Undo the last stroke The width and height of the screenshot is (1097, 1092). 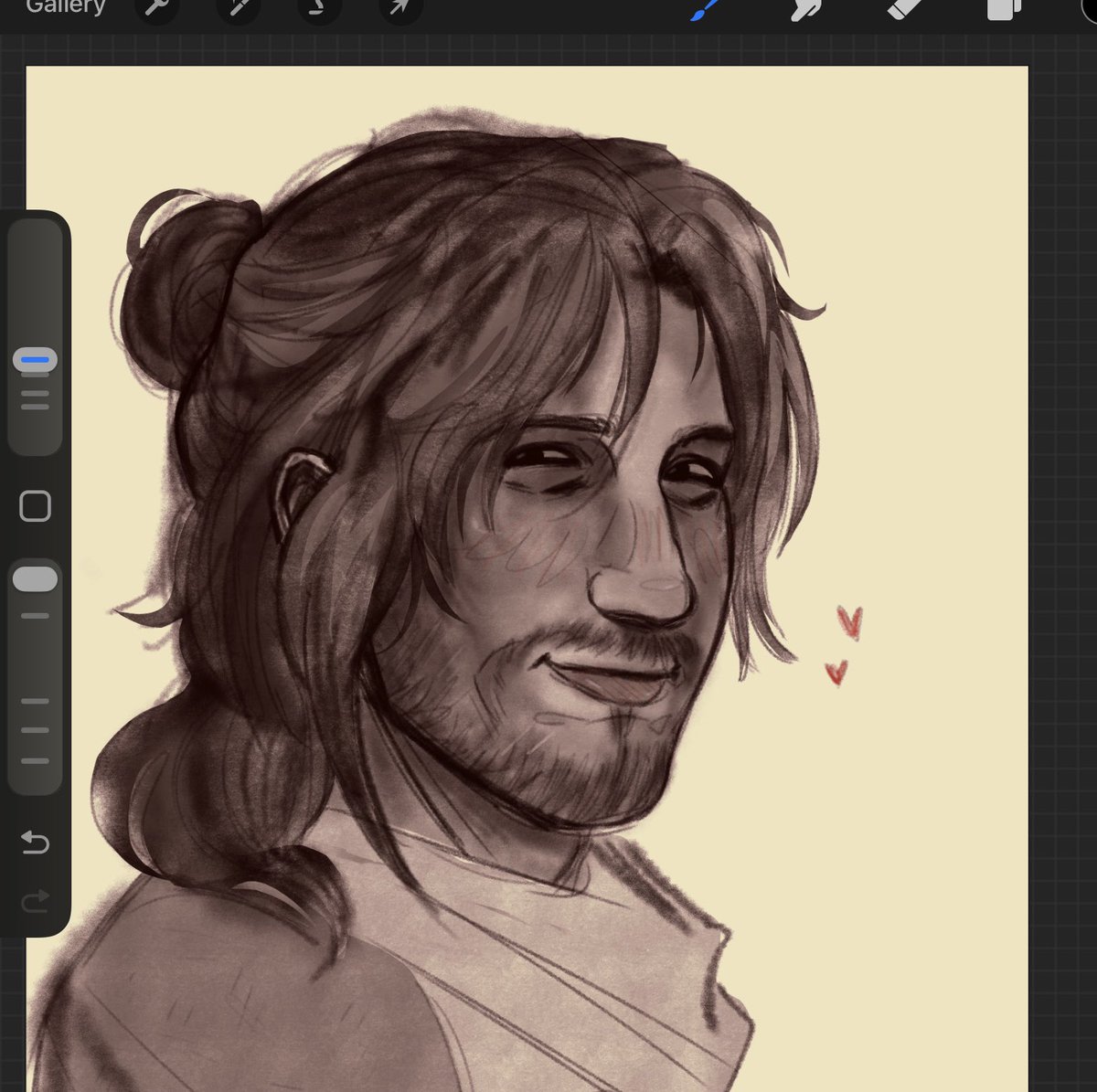click(x=35, y=842)
